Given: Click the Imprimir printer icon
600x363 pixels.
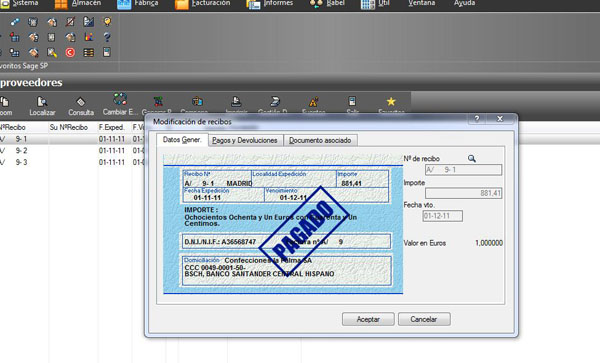Looking at the screenshot, I should 236,101.
